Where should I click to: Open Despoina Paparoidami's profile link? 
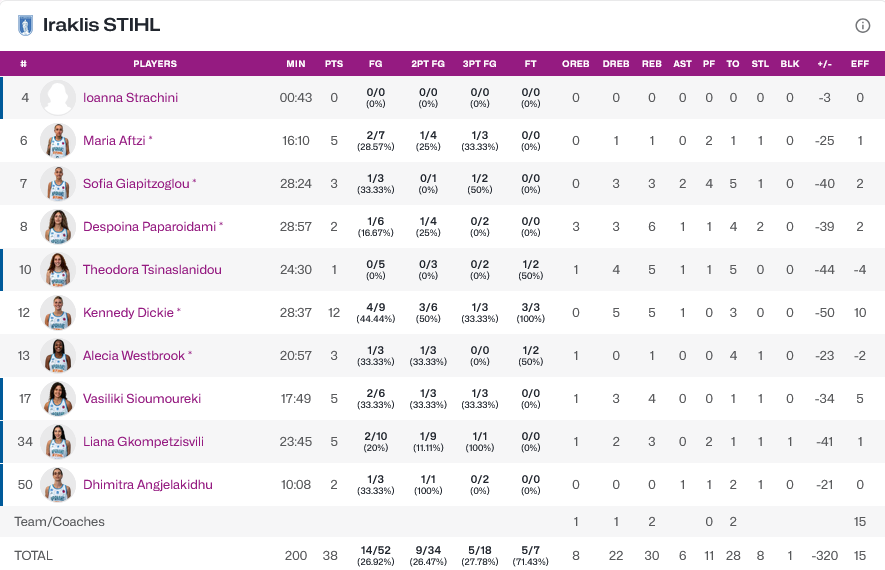coord(150,227)
